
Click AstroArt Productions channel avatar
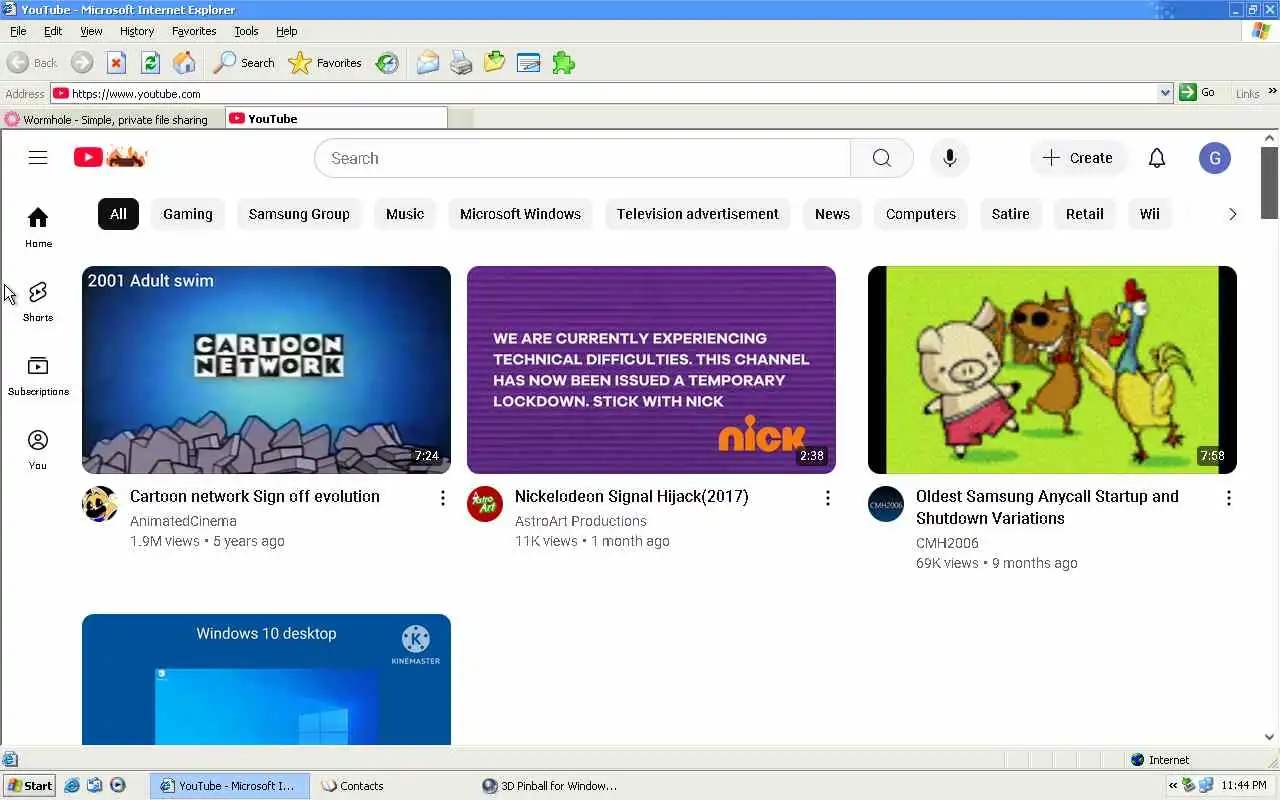485,504
